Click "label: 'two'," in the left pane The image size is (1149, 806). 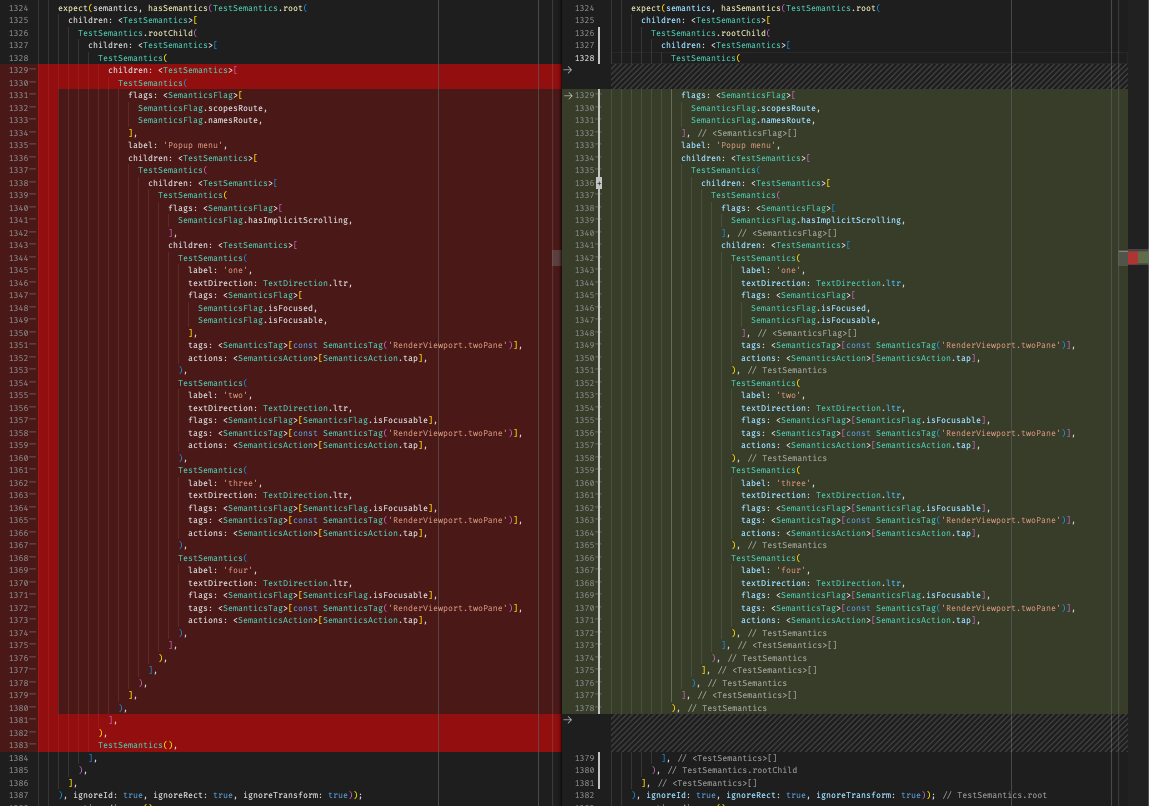pos(220,395)
